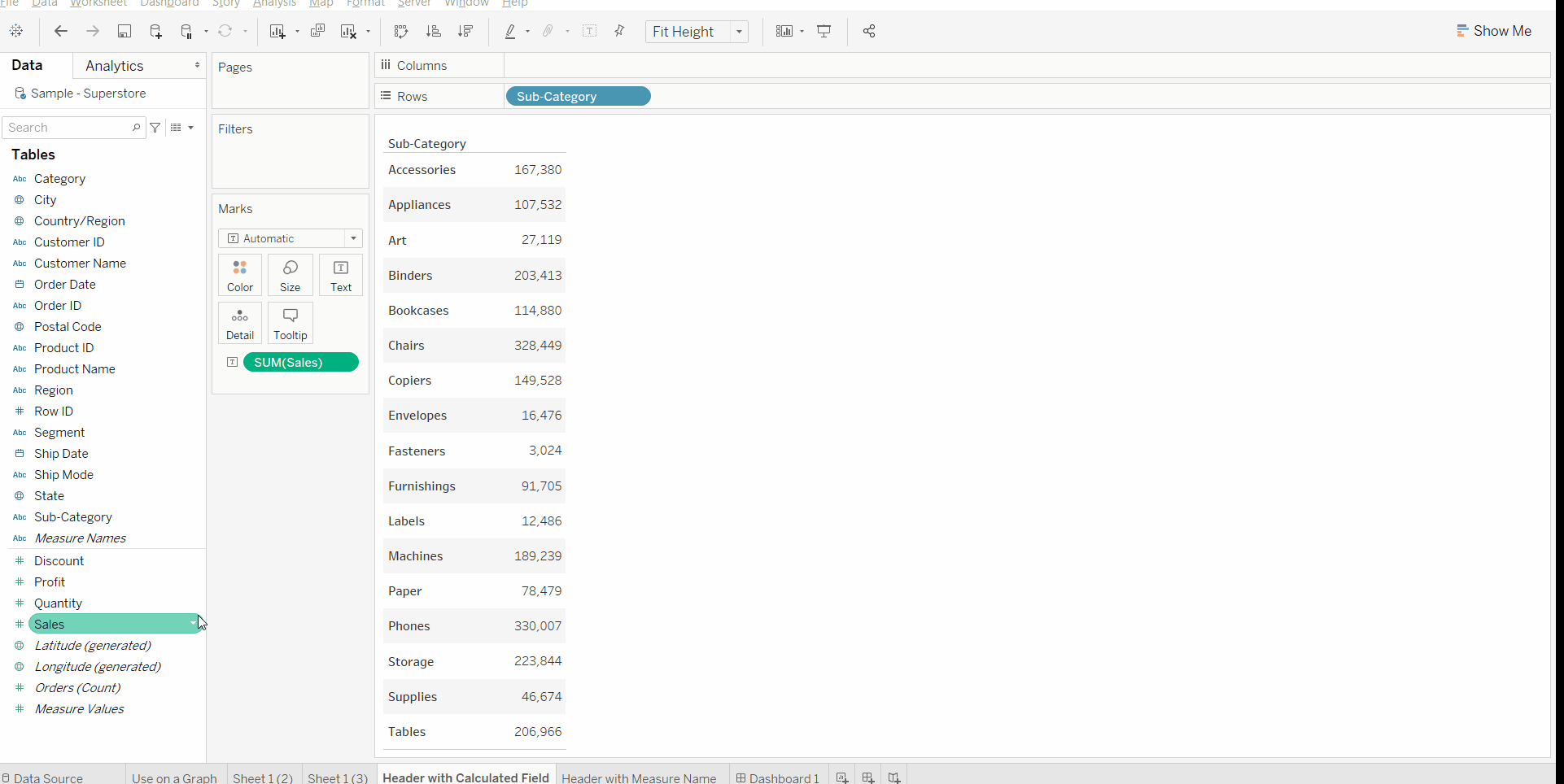Click the filter fields funnel icon
The width and height of the screenshot is (1564, 784).
[155, 128]
